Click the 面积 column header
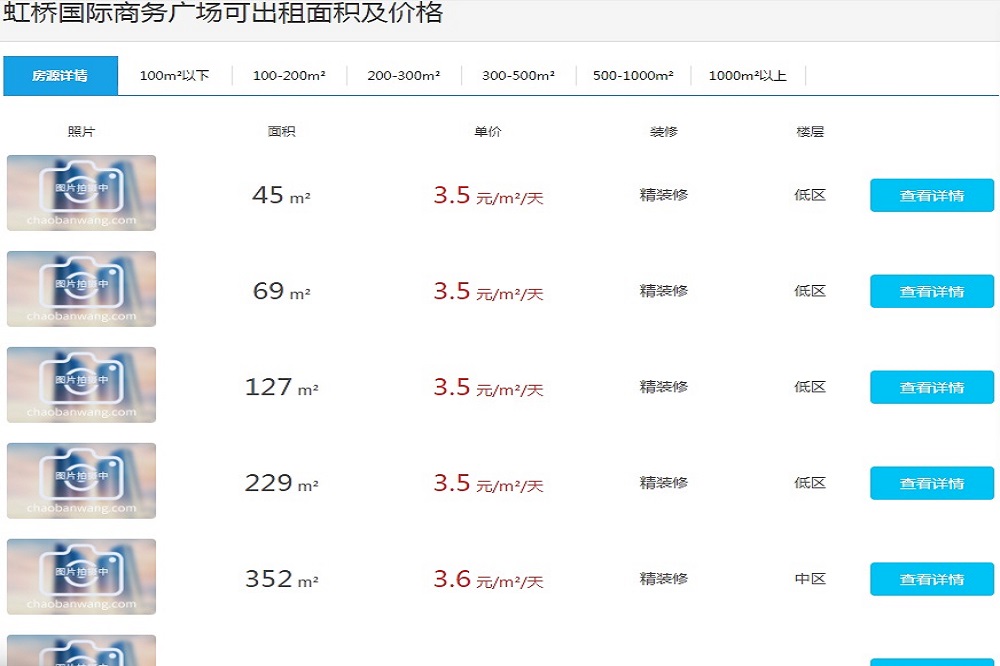This screenshot has height=666, width=1000. 281,131
